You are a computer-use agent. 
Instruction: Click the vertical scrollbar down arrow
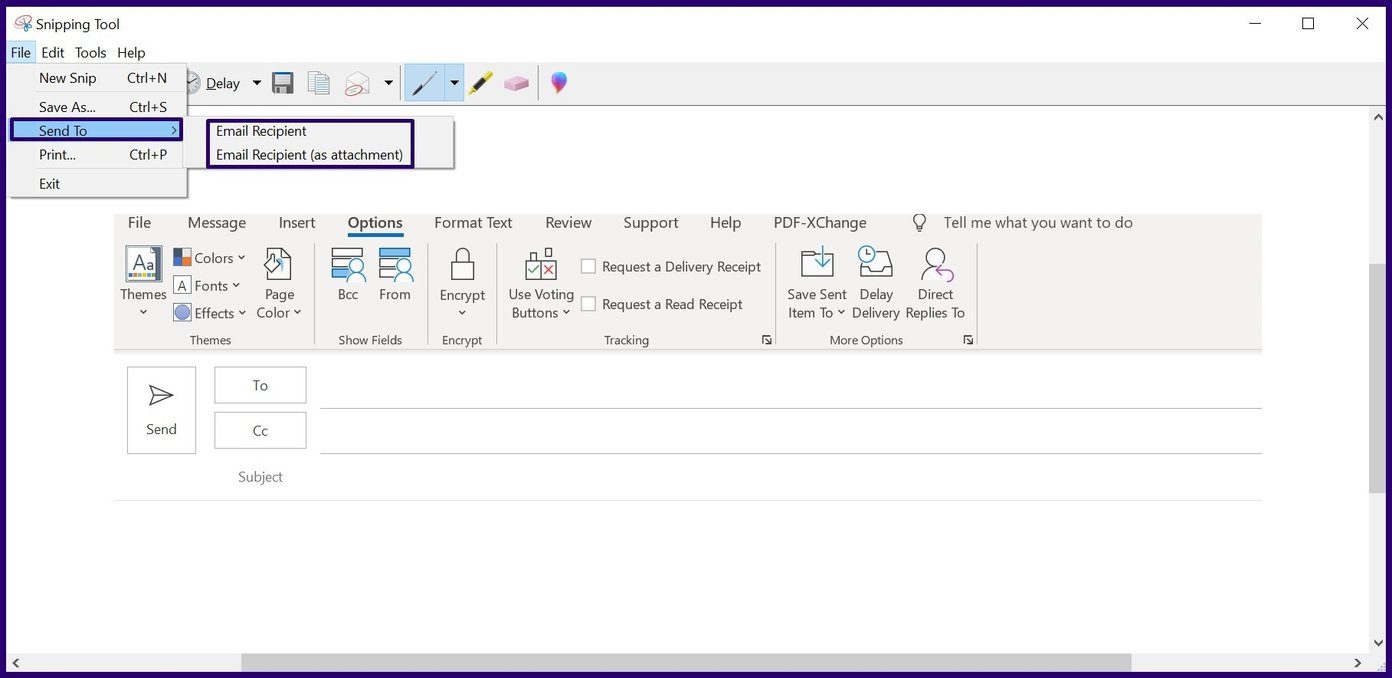[1376, 644]
